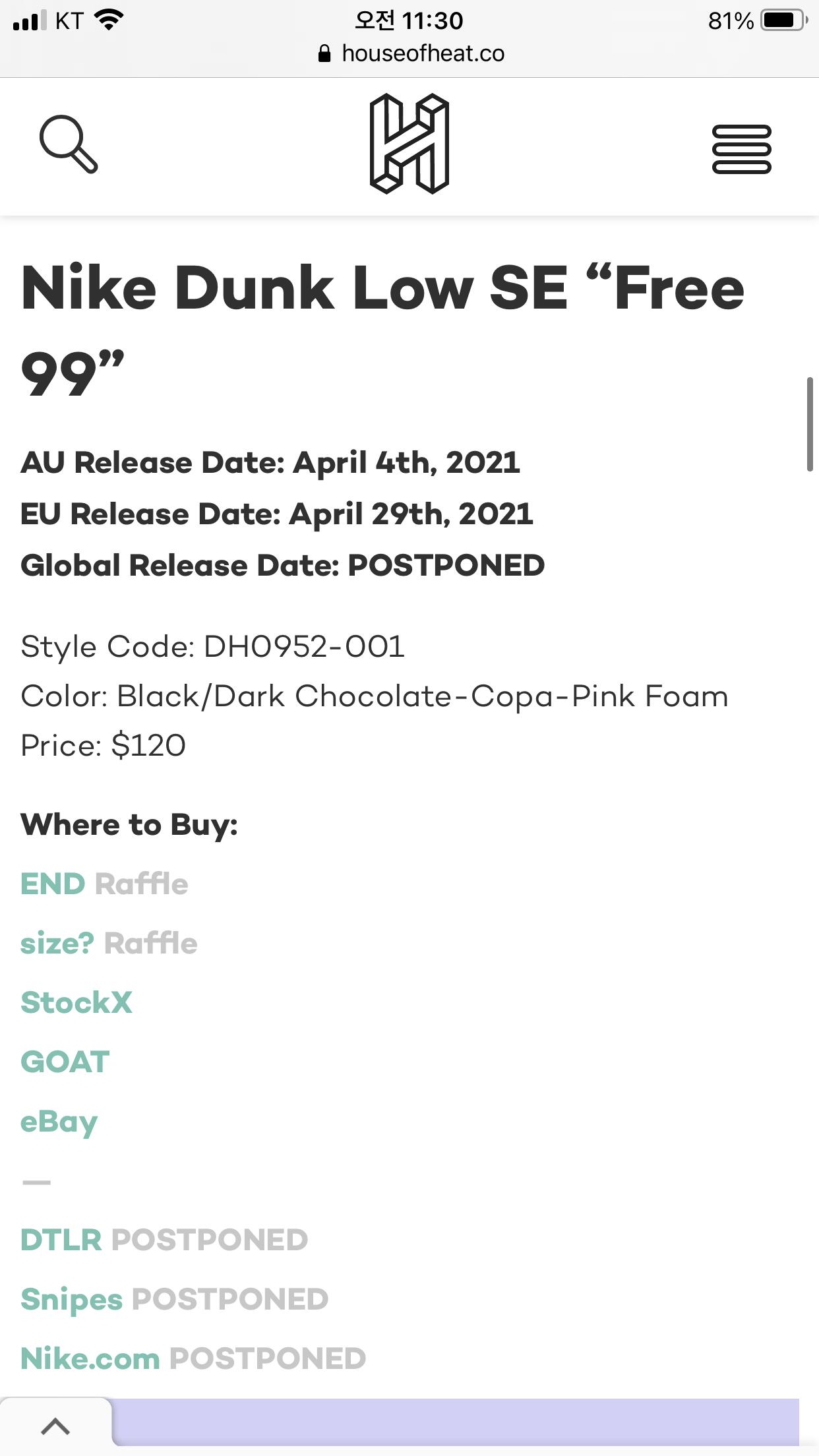
Task: Tap the lock icon beside the URL
Action: tap(324, 53)
